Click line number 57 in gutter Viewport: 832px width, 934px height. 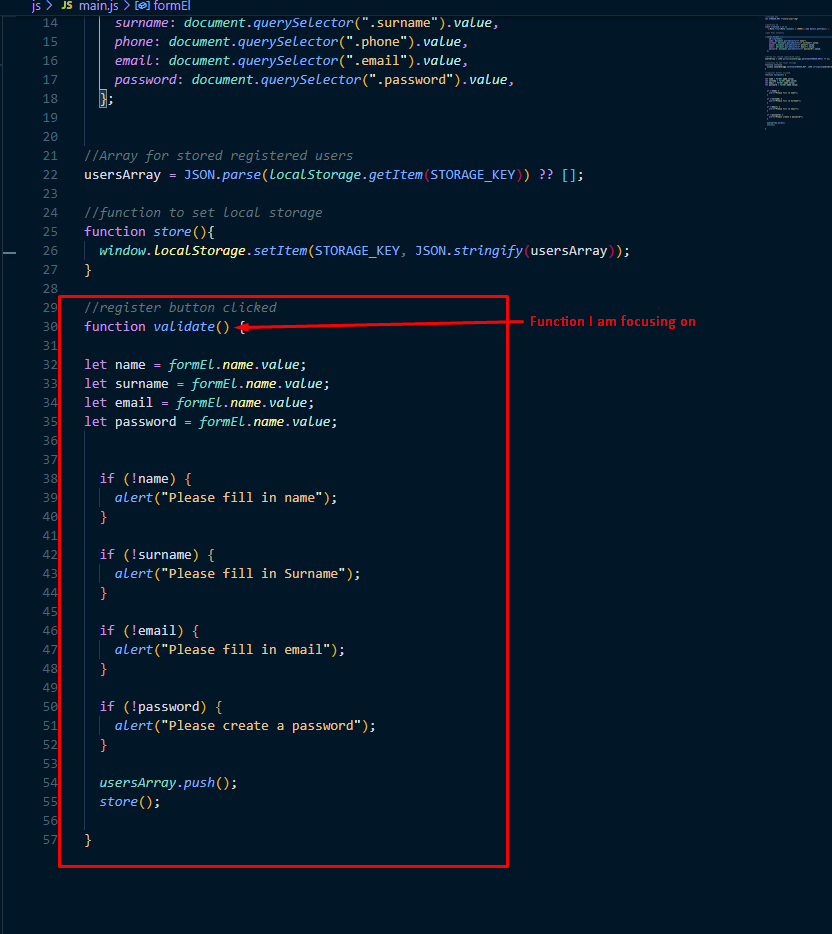point(50,840)
